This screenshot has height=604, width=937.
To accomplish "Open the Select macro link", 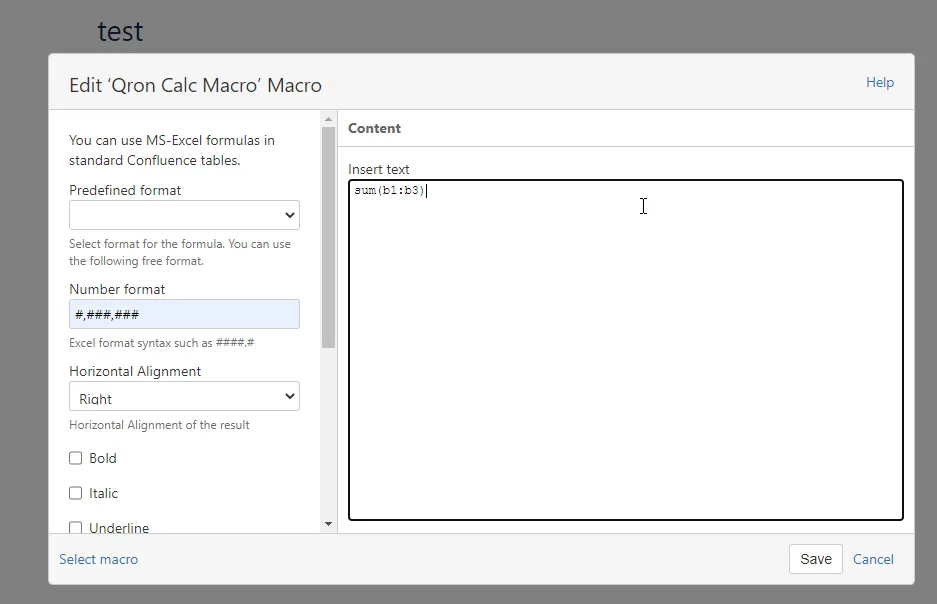I will 98,559.
